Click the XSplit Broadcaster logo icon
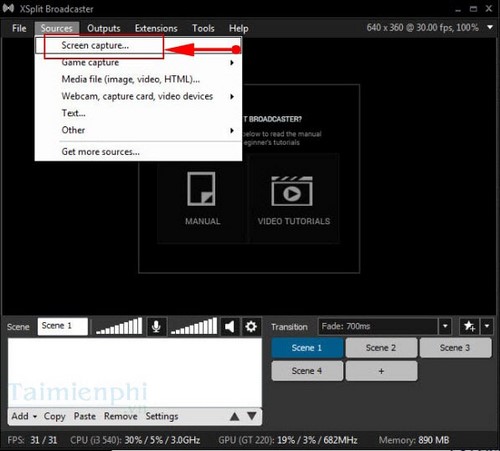The width and height of the screenshot is (500, 451). pos(8,8)
